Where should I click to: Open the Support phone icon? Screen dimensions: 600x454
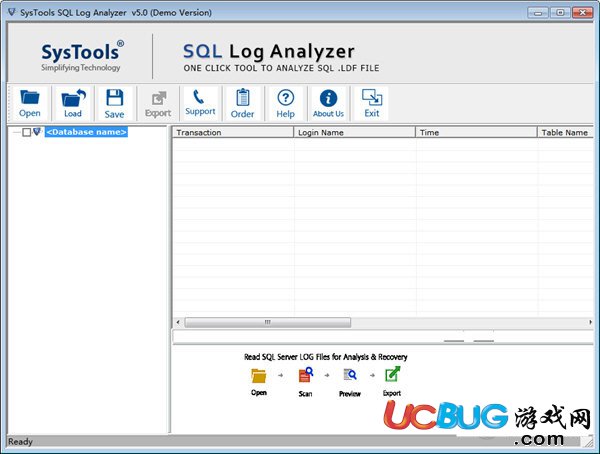[x=200, y=103]
